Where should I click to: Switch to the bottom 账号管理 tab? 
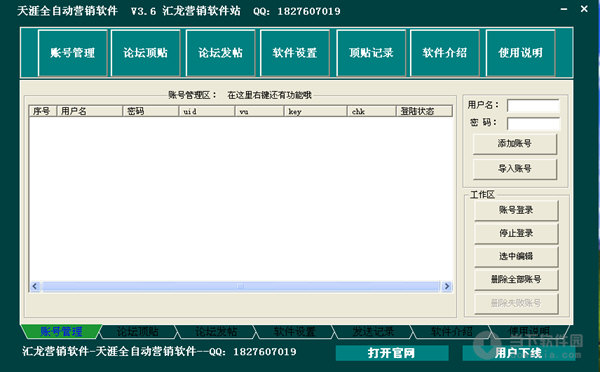point(61,331)
